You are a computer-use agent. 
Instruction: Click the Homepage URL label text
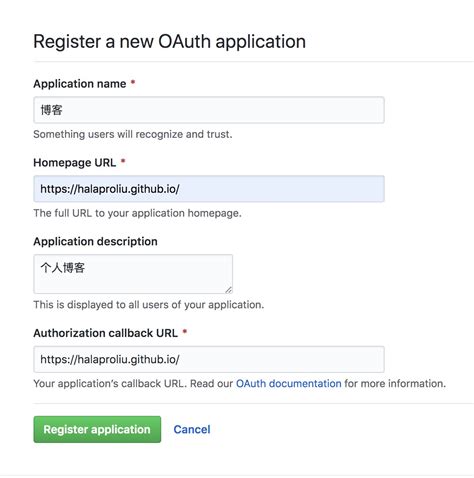coord(75,163)
